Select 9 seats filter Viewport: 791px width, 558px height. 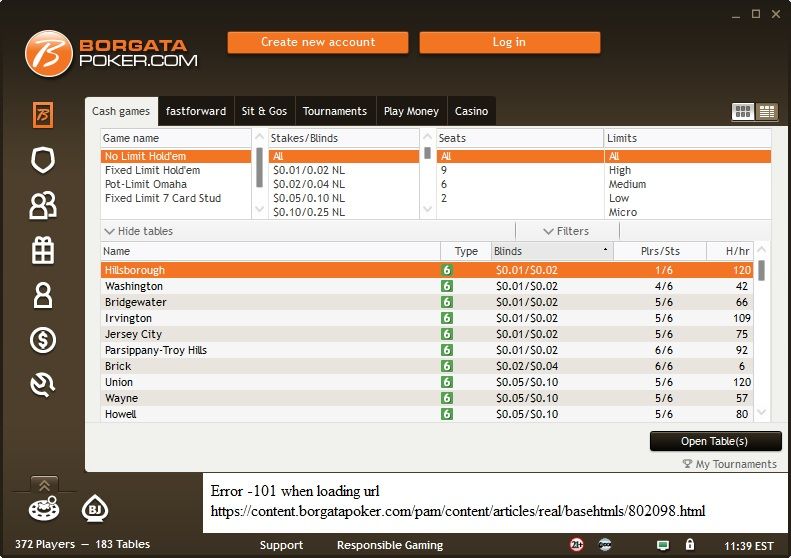click(x=520, y=171)
